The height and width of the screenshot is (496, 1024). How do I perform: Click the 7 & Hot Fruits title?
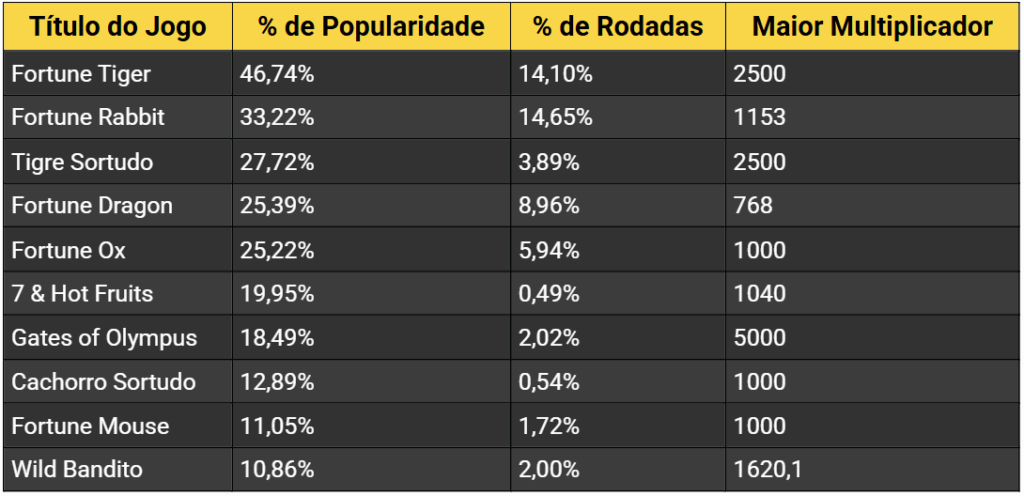[x=82, y=294]
